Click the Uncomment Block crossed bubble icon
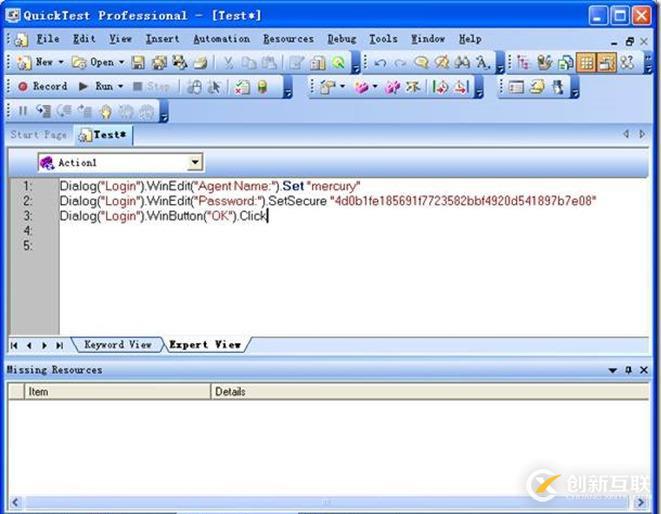 441,63
